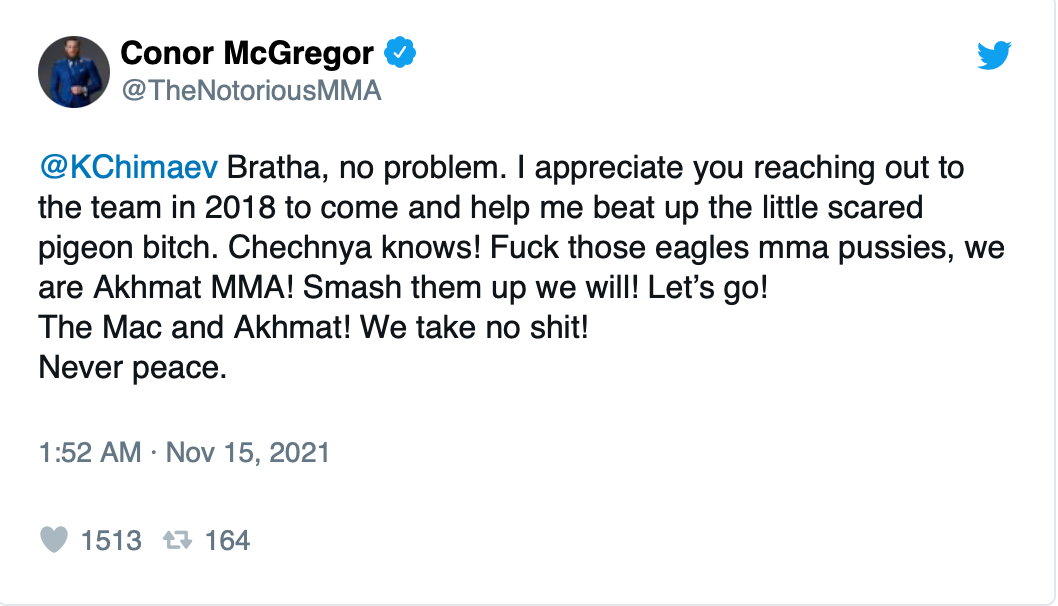Open the @KChimaev mention link

[129, 167]
